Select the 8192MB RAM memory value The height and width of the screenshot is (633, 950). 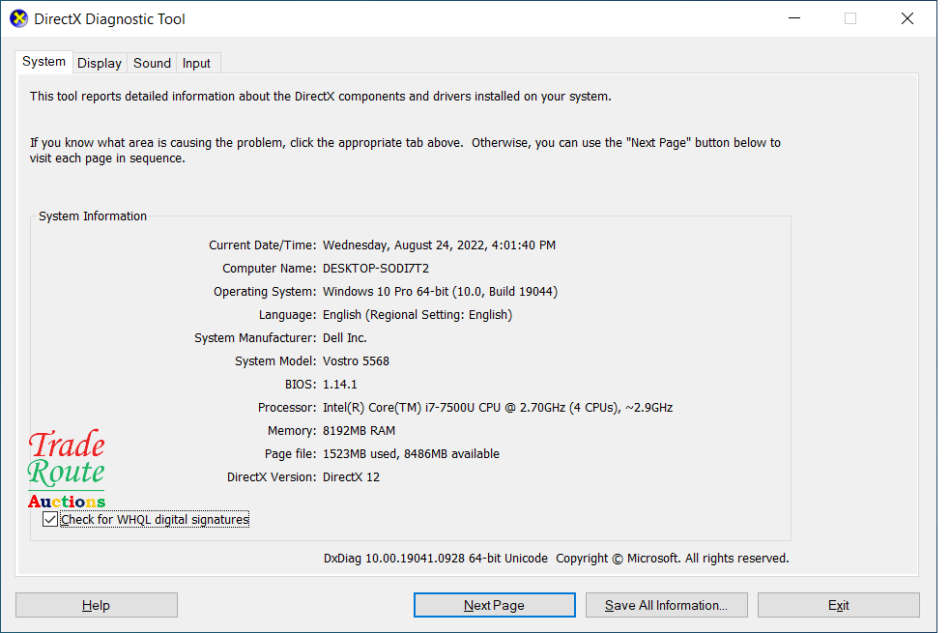pos(357,430)
